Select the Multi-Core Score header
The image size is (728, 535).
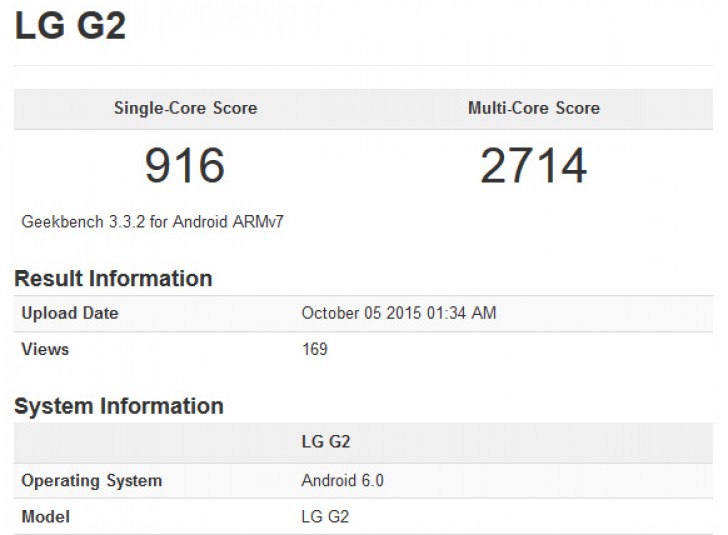tap(534, 108)
